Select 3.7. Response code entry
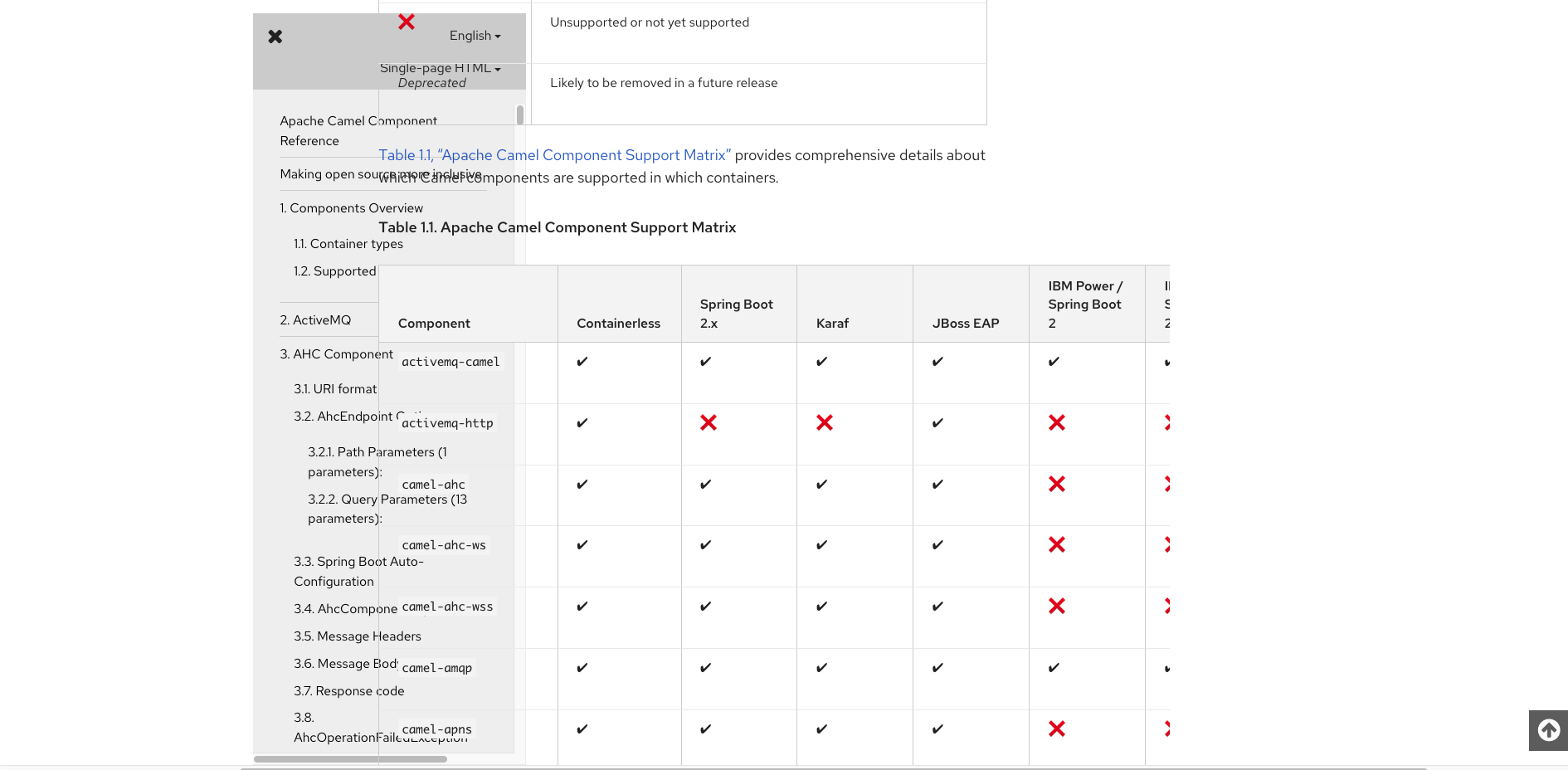 (x=349, y=691)
